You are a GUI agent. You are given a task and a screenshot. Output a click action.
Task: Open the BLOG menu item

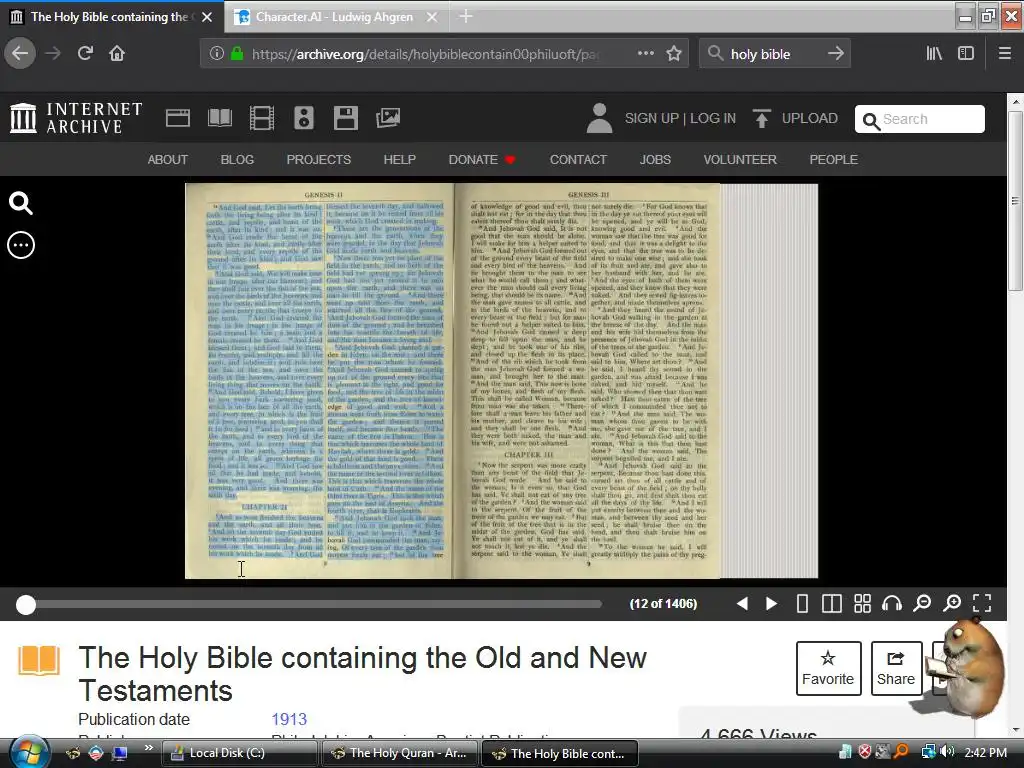click(x=237, y=159)
